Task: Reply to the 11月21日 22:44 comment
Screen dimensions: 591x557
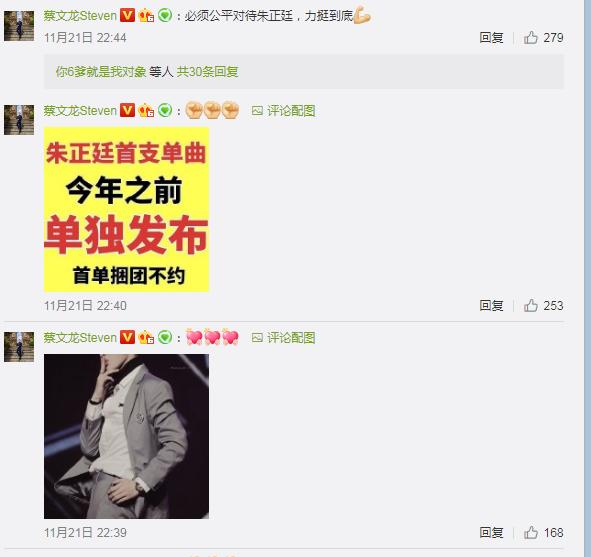Action: 491,38
